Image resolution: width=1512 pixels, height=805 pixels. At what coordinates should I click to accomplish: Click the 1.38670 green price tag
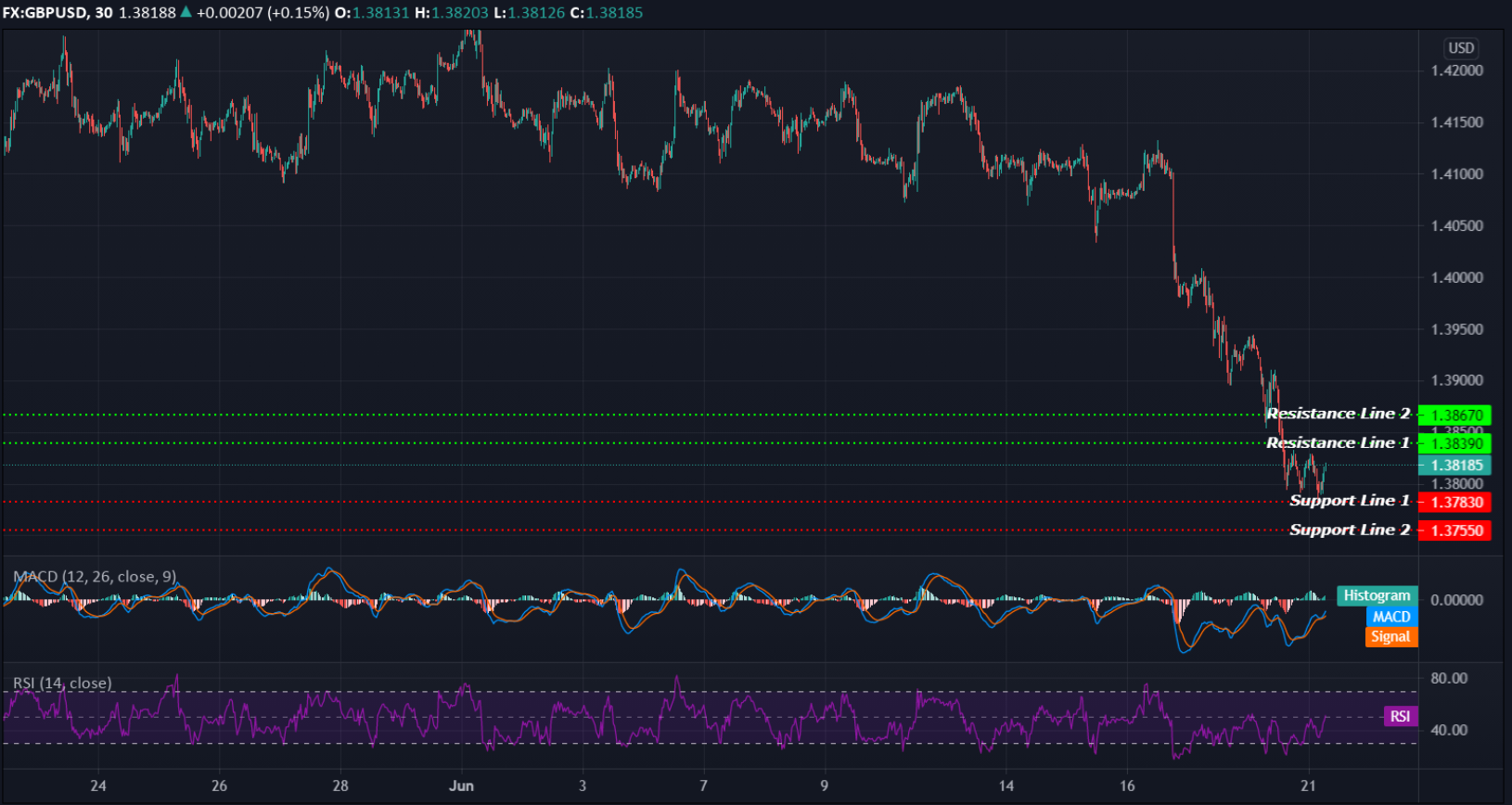click(1454, 415)
